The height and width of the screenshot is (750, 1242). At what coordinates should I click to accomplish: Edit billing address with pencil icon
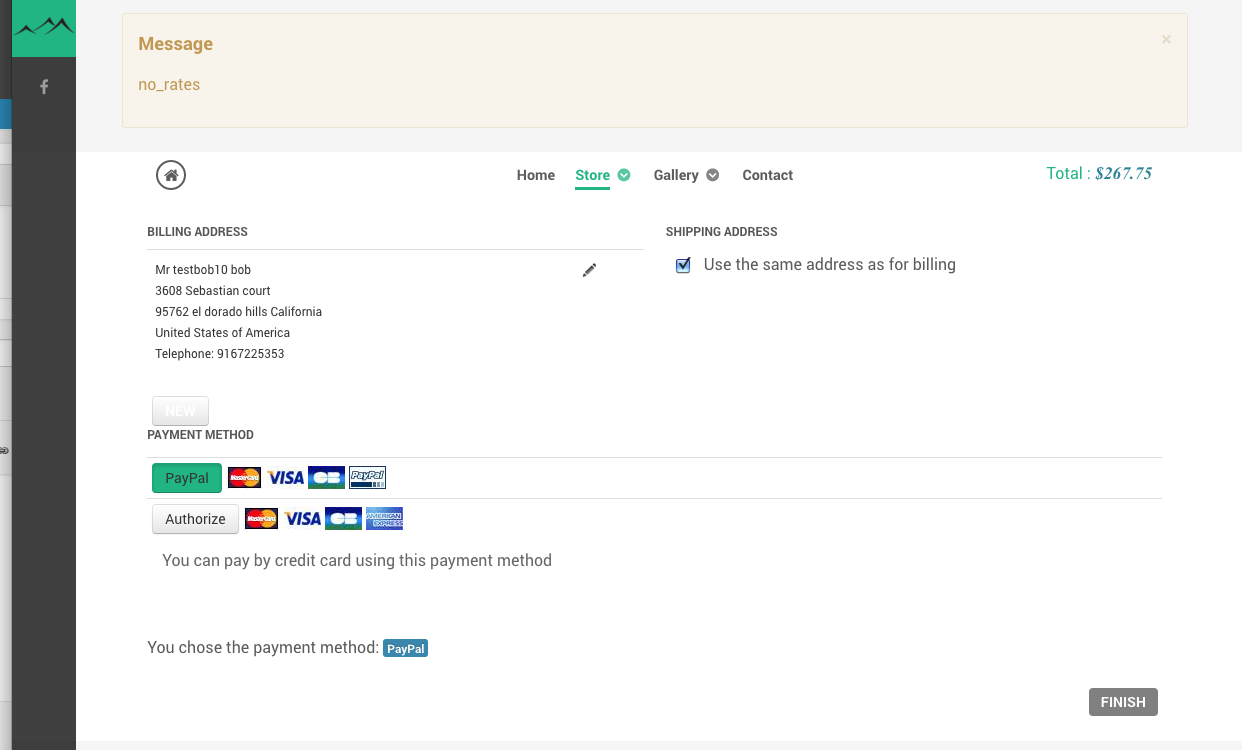[x=589, y=270]
